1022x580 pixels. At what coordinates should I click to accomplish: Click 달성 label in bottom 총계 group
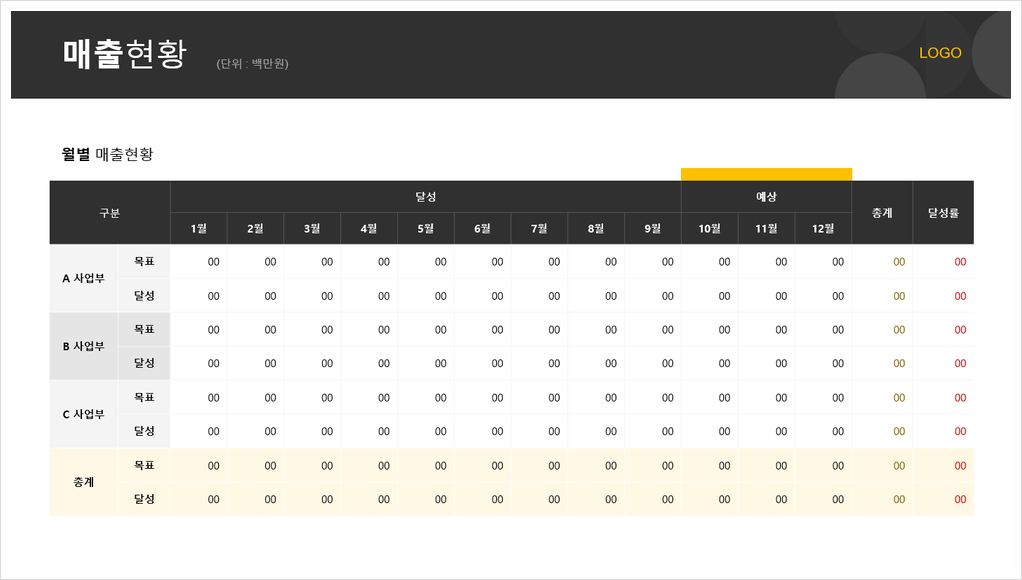144,499
